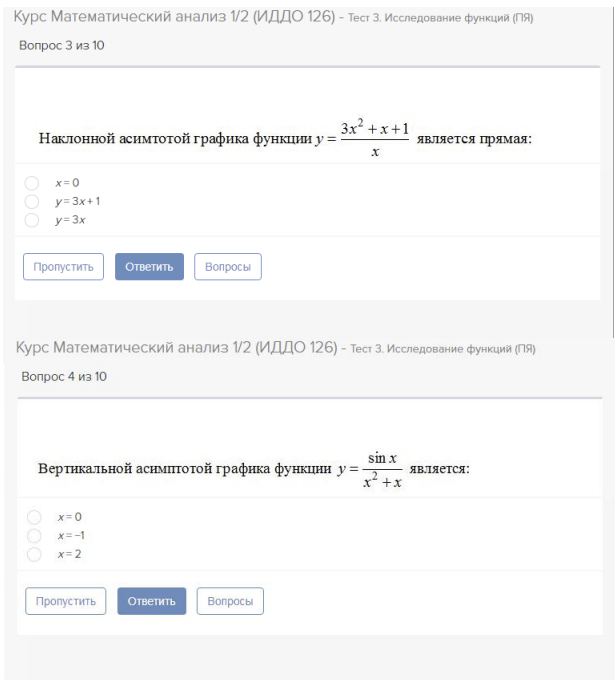Click the course title above question 3
The width and height of the screenshot is (615, 681).
(x=175, y=17)
